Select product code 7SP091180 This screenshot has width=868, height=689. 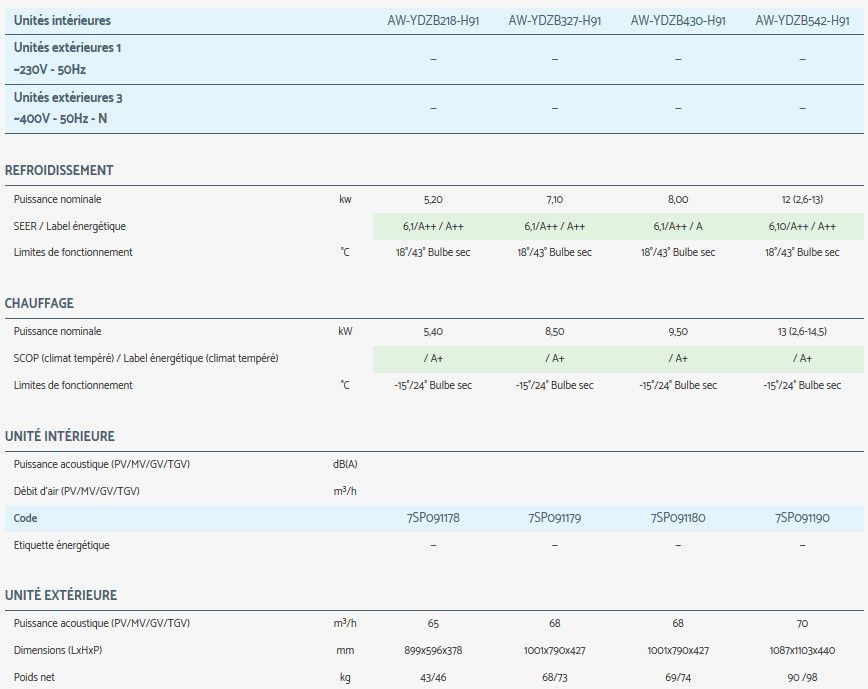coord(678,518)
